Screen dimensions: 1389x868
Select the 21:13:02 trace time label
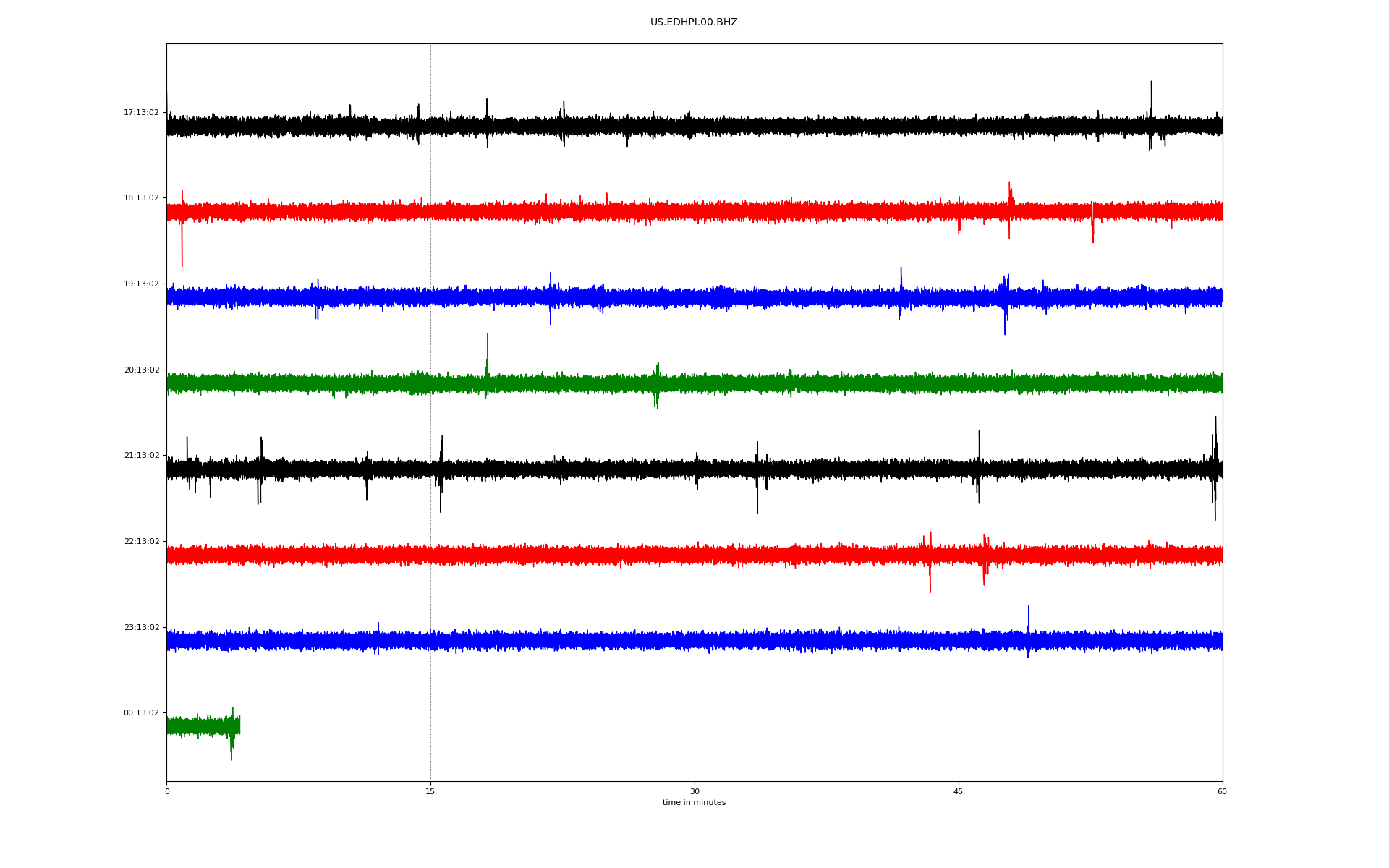[x=141, y=455]
